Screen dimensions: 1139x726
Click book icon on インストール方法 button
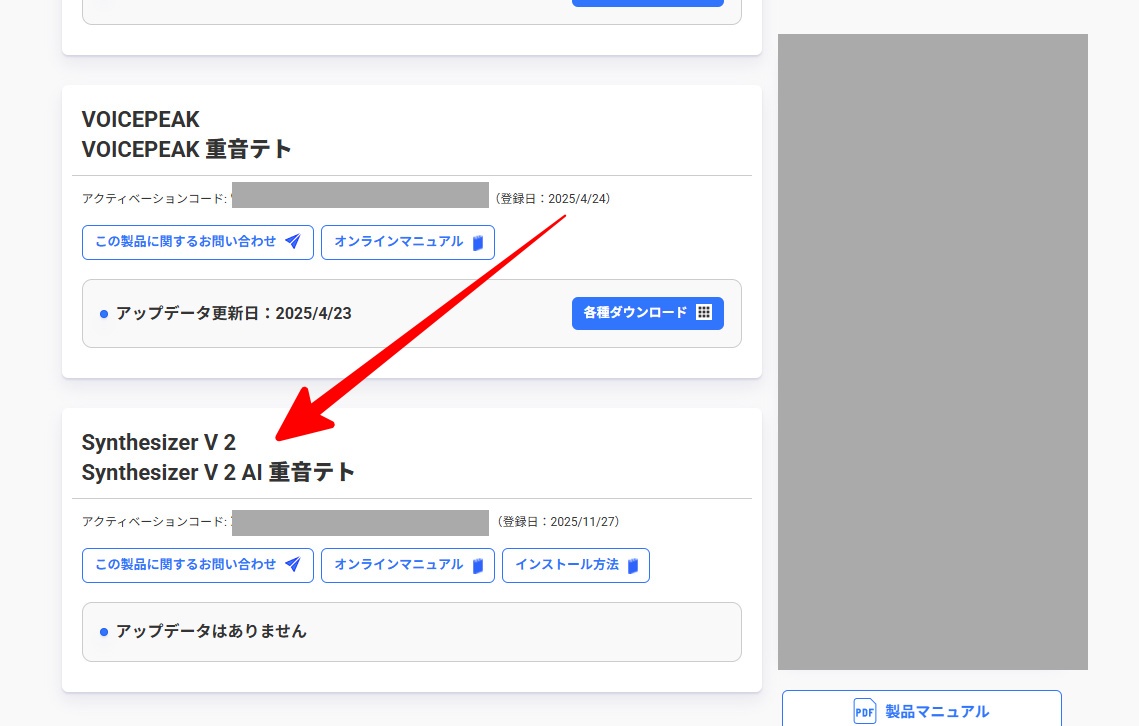(x=633, y=565)
